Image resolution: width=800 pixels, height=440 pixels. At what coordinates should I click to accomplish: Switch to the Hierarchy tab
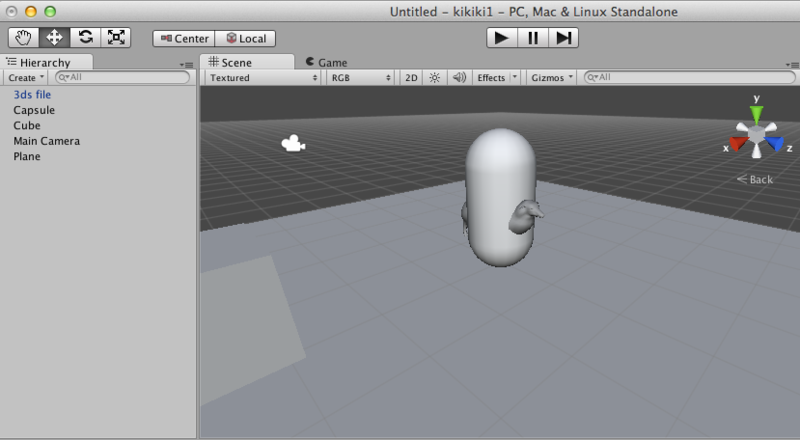(x=46, y=62)
